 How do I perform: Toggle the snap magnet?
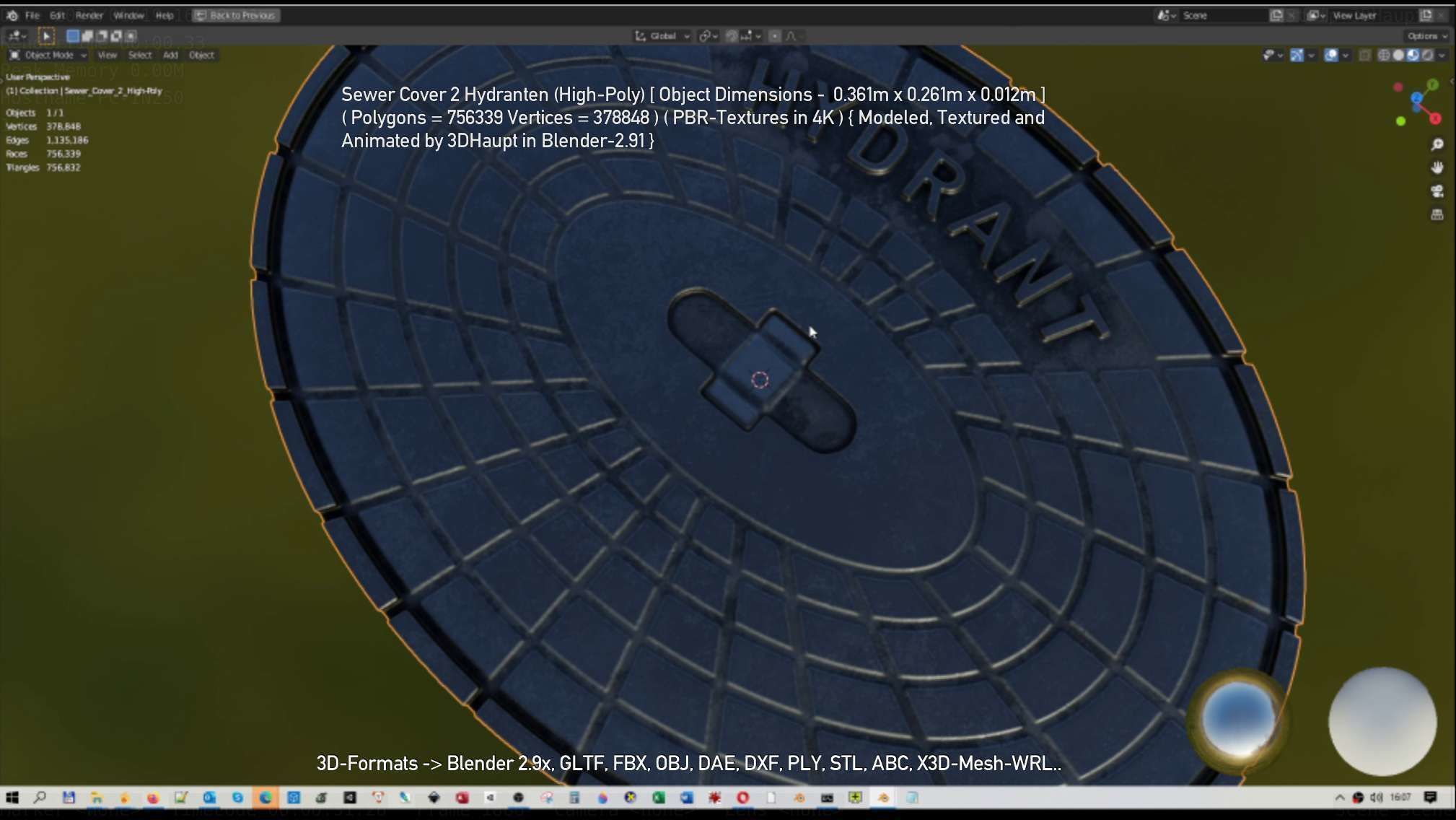(x=732, y=35)
